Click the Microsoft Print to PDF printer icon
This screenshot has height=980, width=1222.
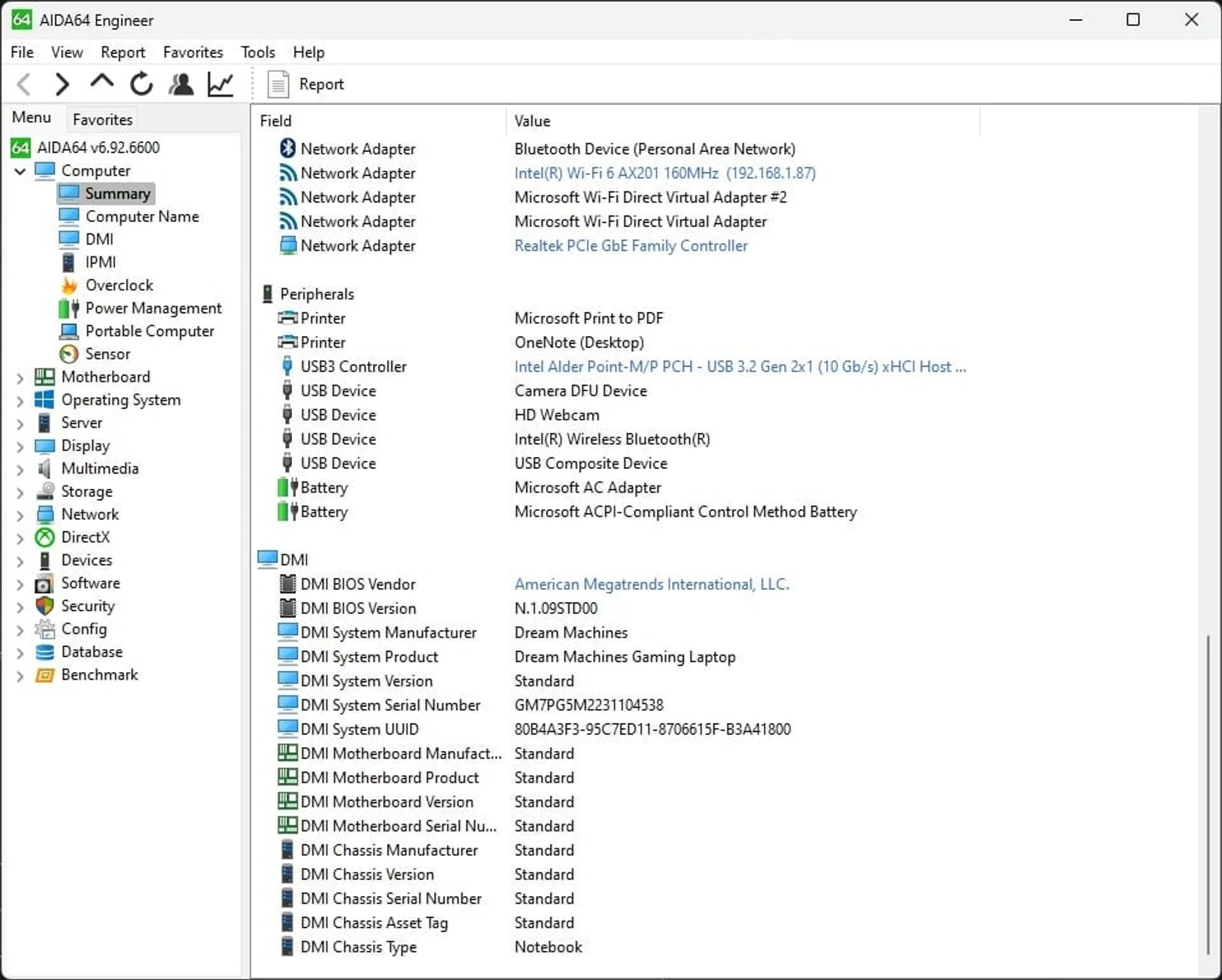(288, 318)
